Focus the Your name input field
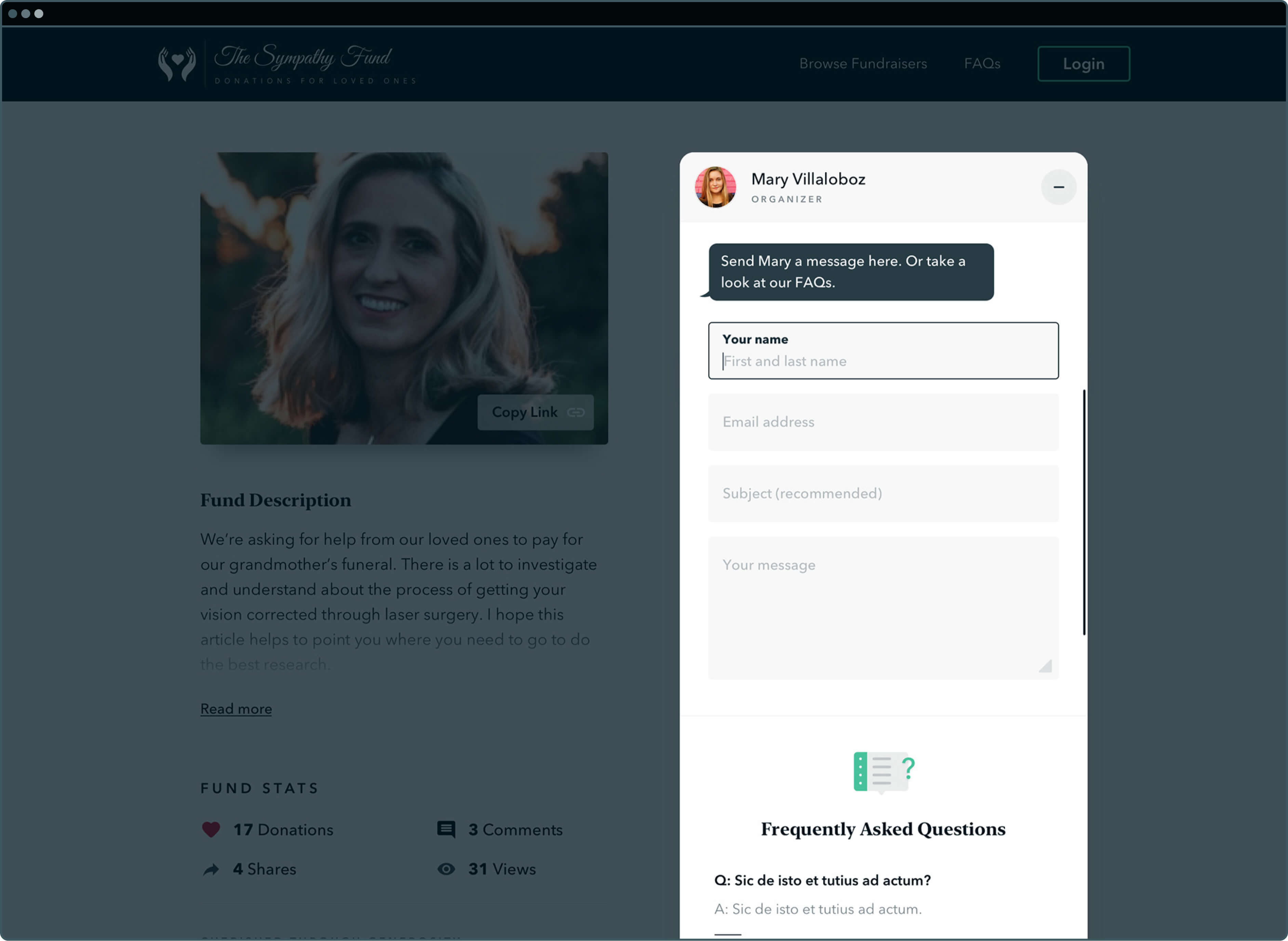The image size is (1288, 941). click(883, 361)
